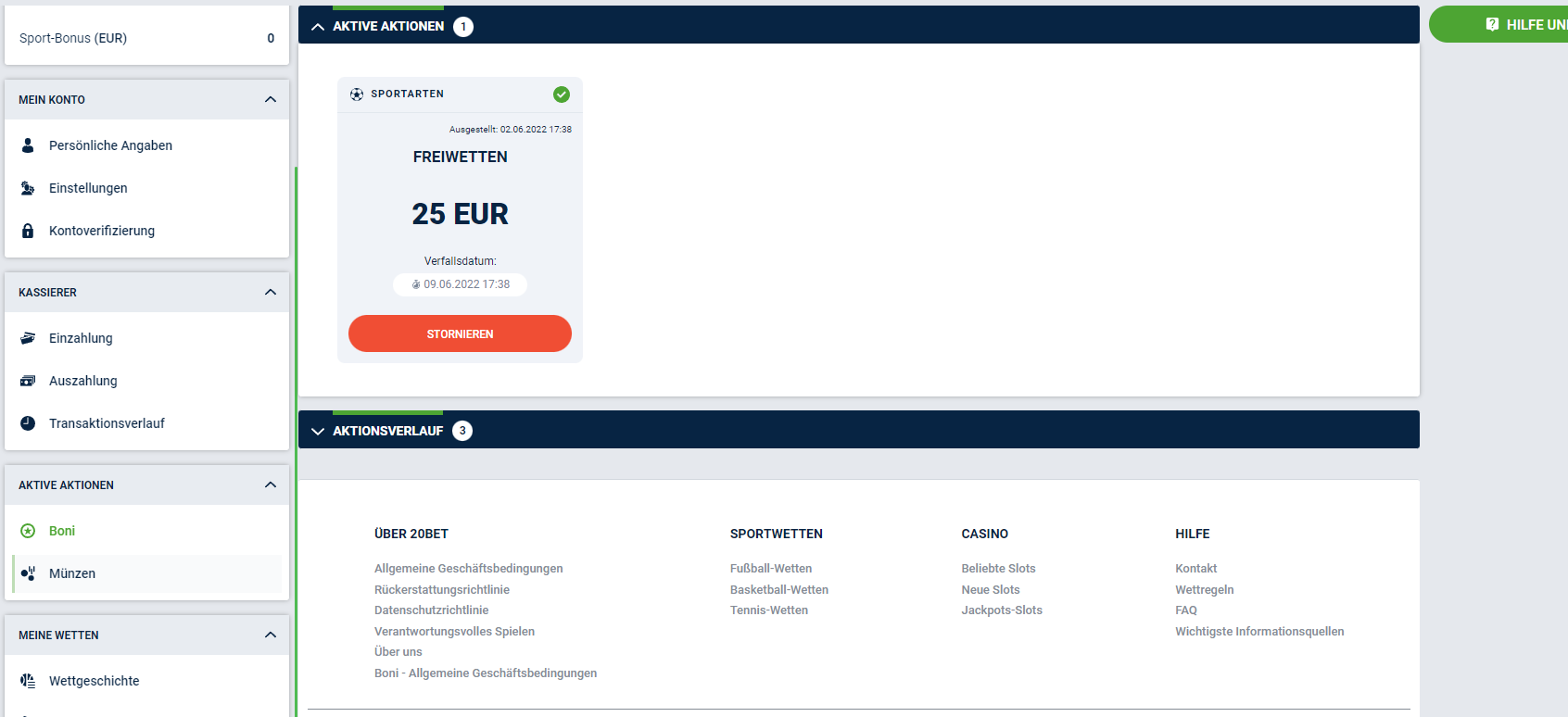Open the Fußball-Wetten footer link
This screenshot has height=717, width=1568.
pyautogui.click(x=771, y=569)
